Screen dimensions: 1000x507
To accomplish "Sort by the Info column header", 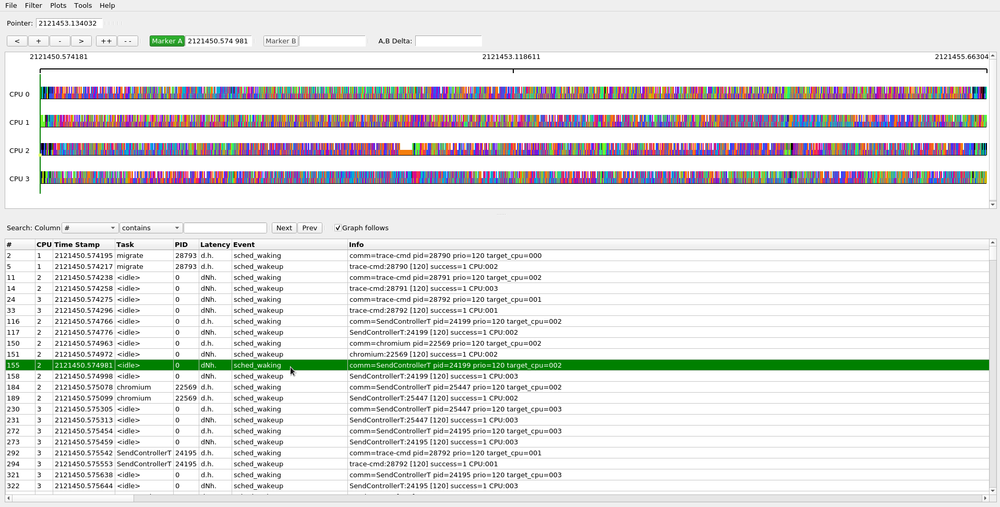I will coord(668,244).
